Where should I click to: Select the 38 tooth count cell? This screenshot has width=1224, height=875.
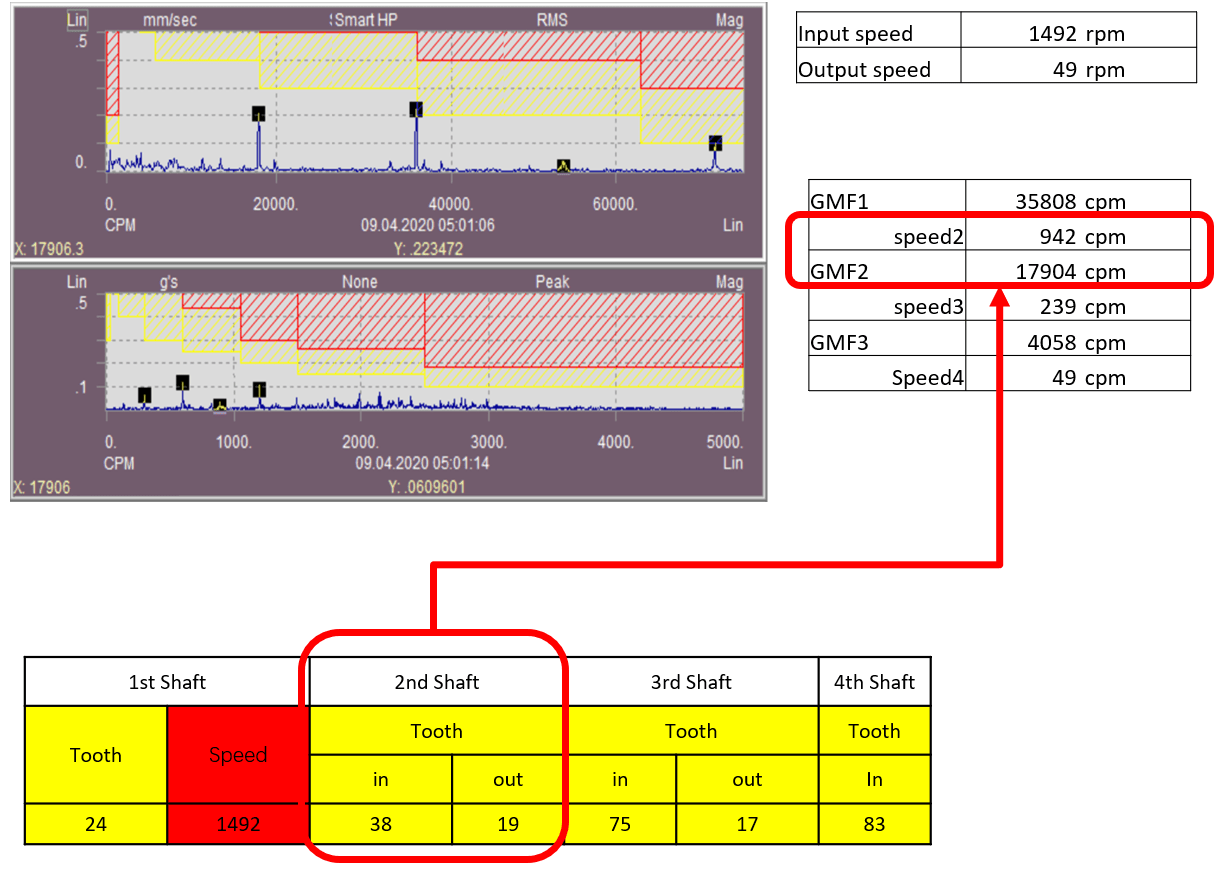(x=381, y=825)
